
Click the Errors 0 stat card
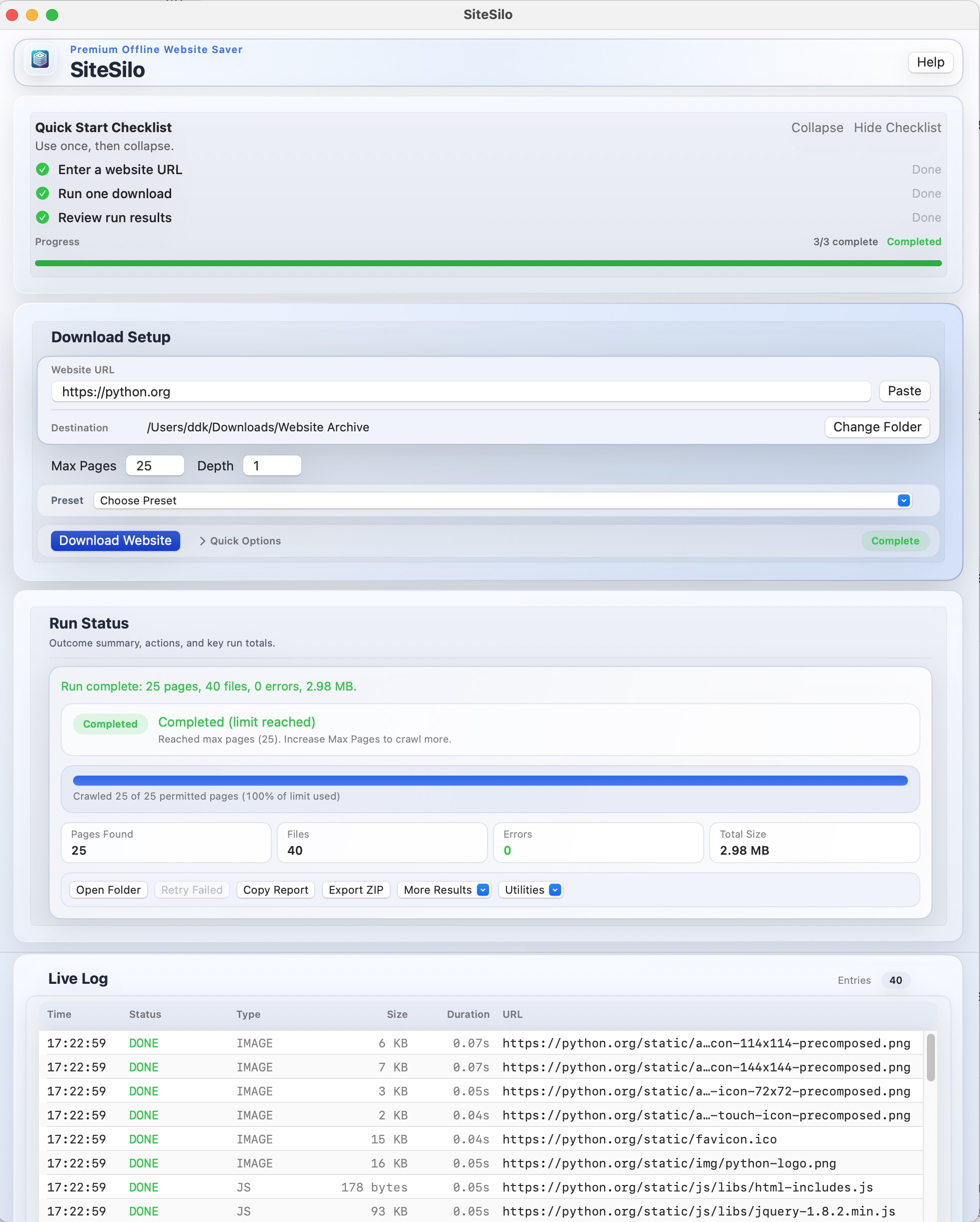599,842
